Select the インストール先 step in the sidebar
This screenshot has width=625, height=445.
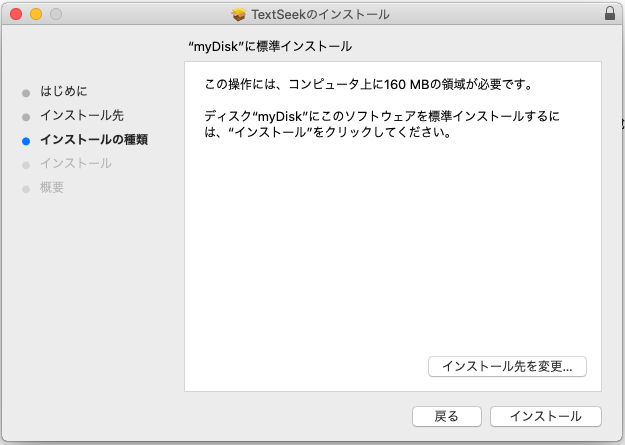point(82,115)
